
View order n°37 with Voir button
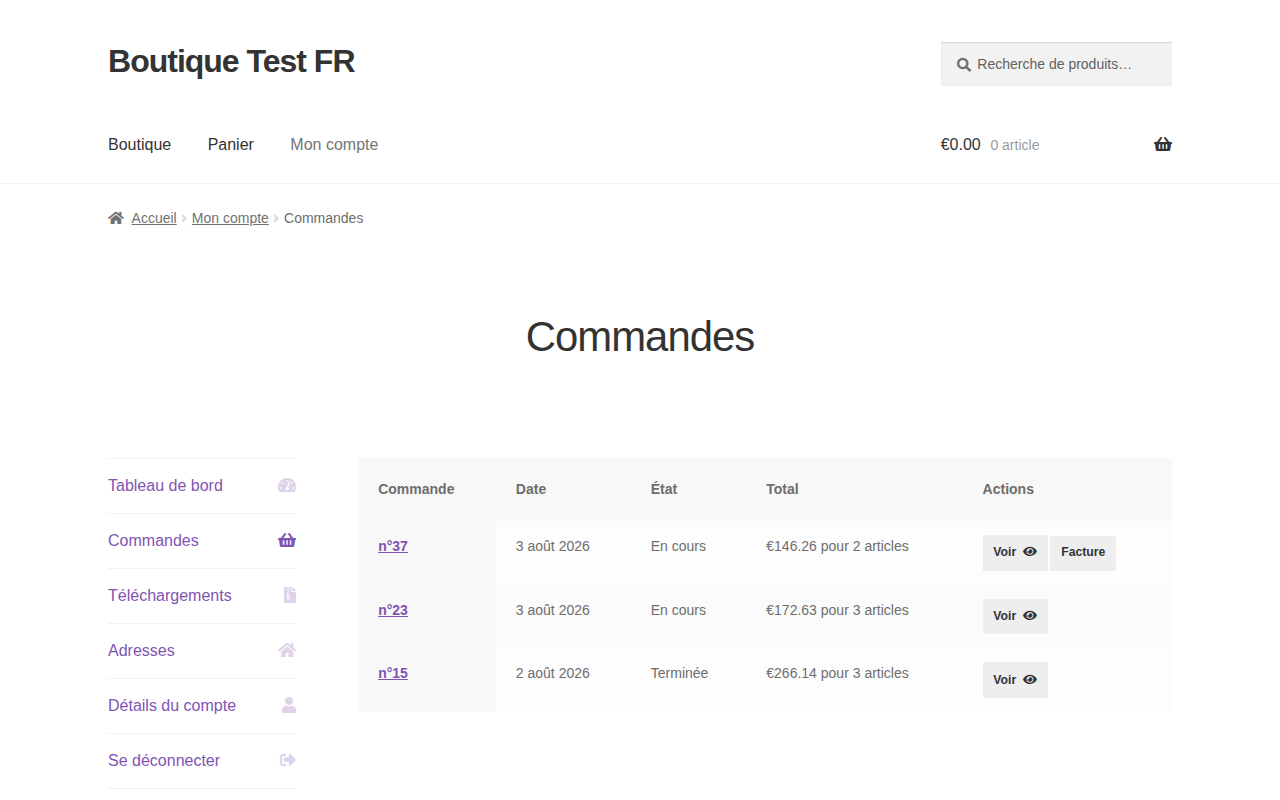coord(1015,553)
